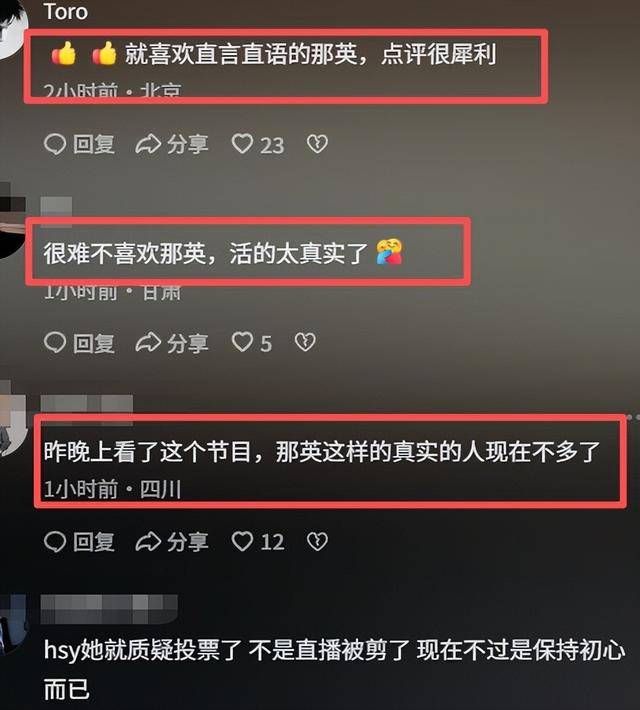640x710 pixels.
Task: Like Toro's comment with 23 likes
Action: tap(258, 145)
